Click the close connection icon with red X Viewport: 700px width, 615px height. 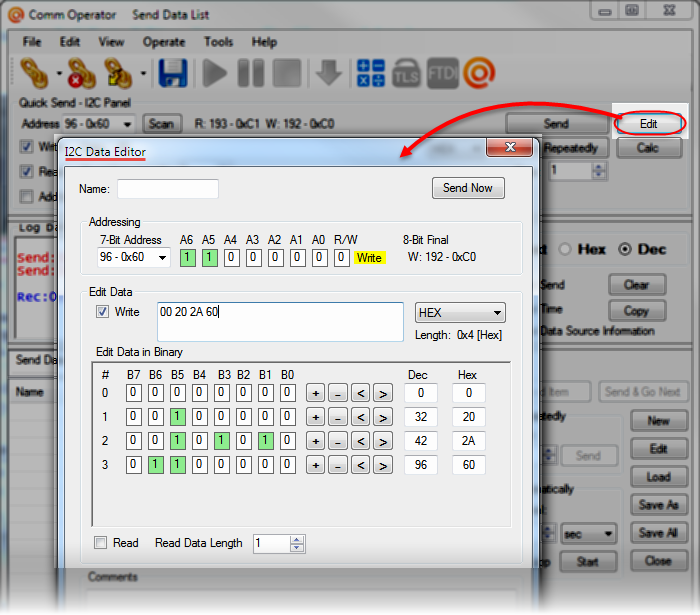coord(82,73)
